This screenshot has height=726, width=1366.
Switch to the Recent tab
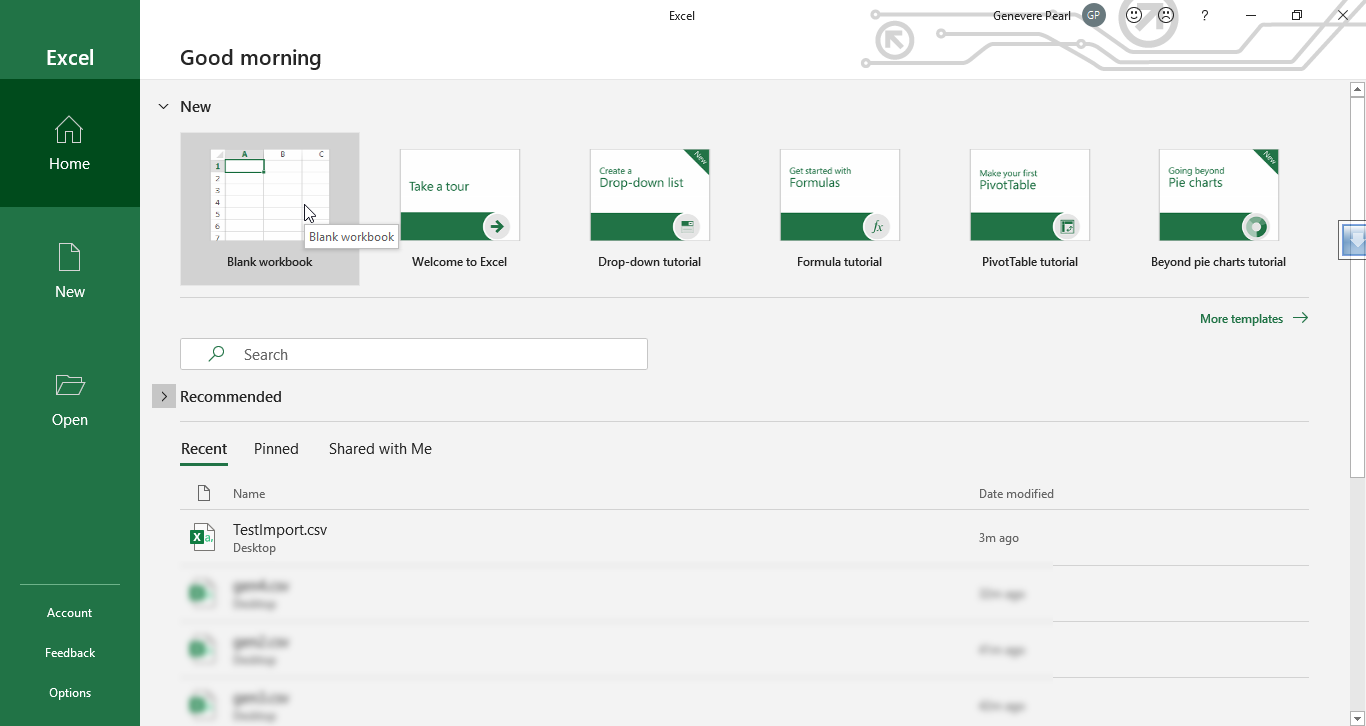pos(204,449)
